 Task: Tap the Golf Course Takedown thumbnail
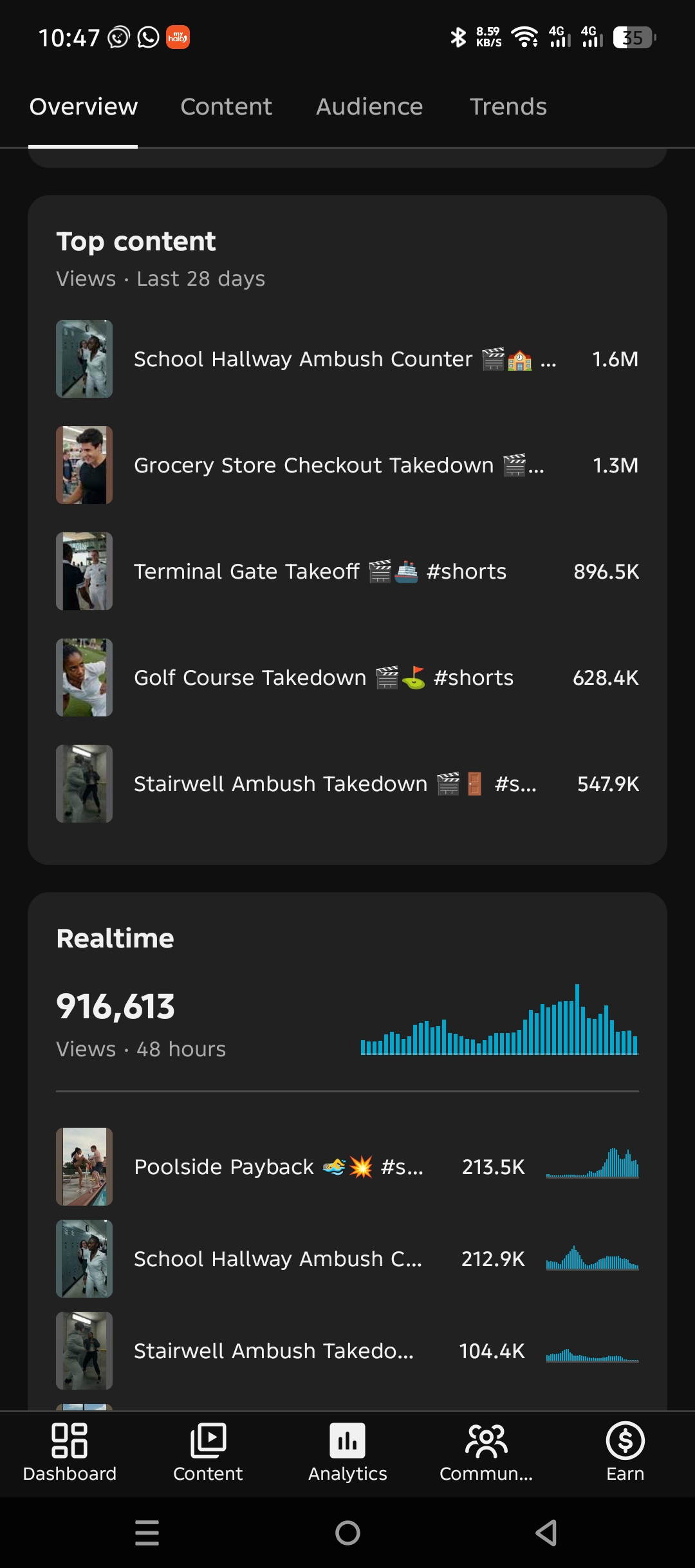click(x=84, y=677)
